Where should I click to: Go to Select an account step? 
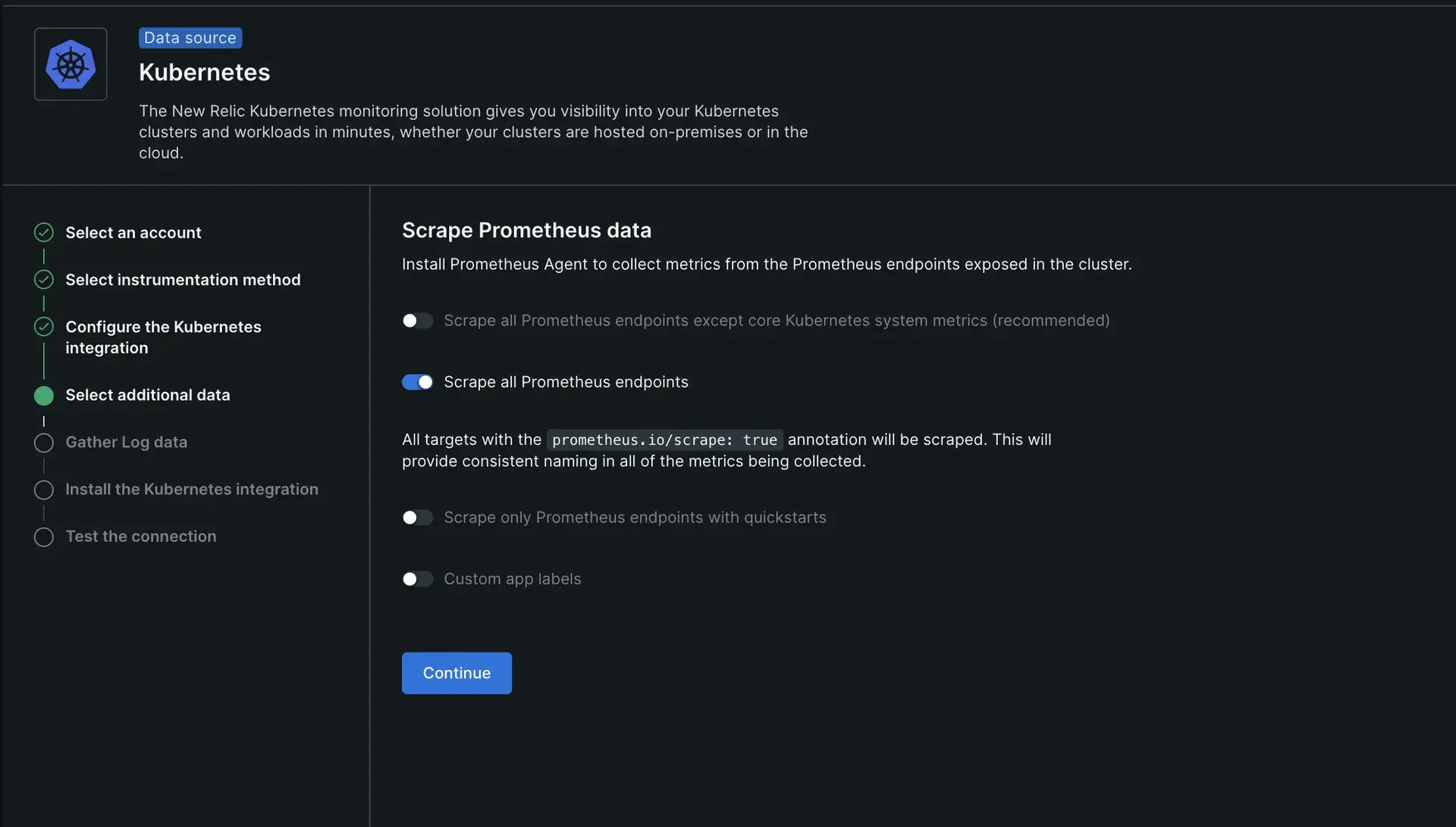(133, 233)
